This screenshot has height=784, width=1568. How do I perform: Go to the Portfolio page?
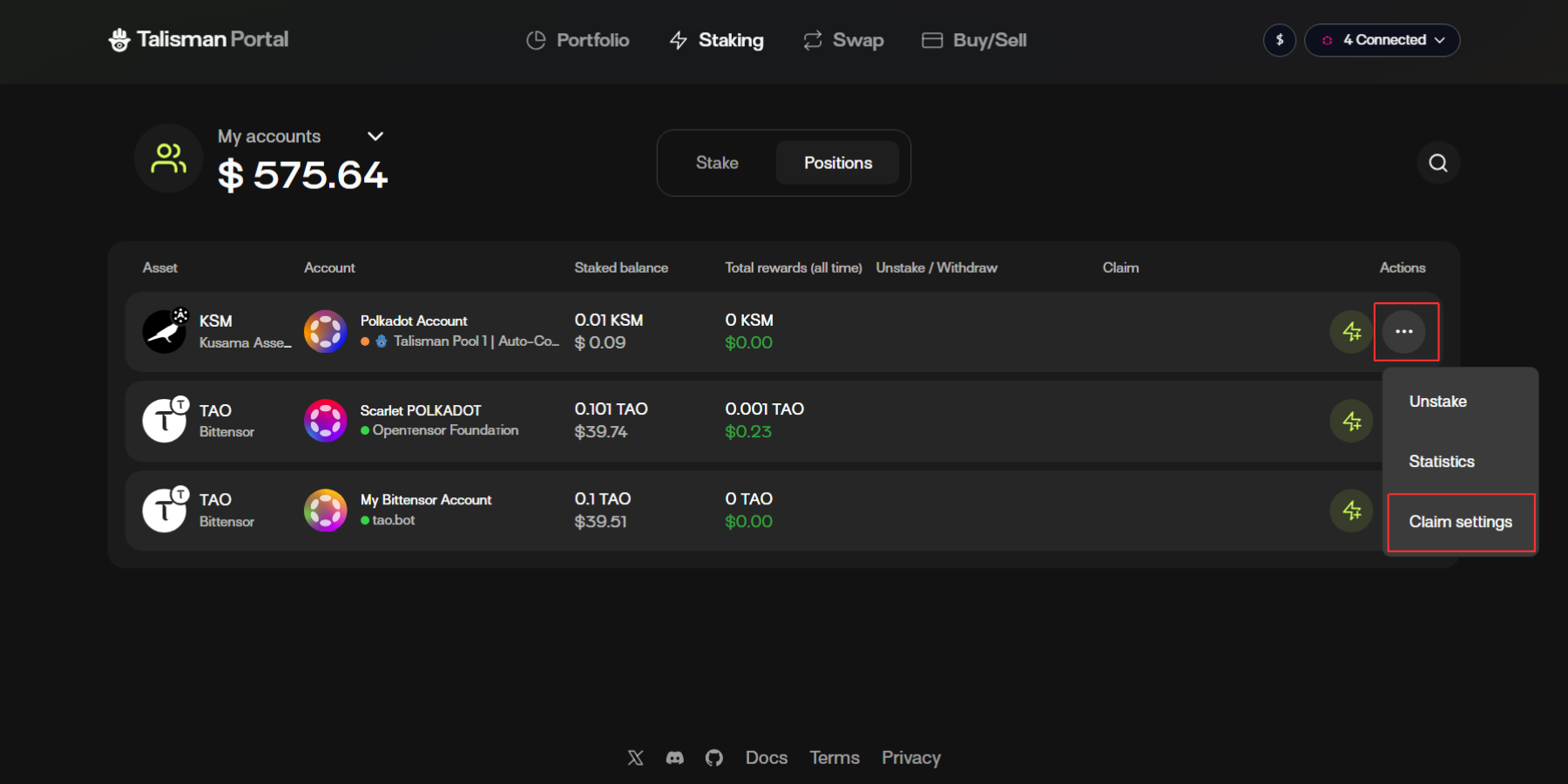click(578, 40)
